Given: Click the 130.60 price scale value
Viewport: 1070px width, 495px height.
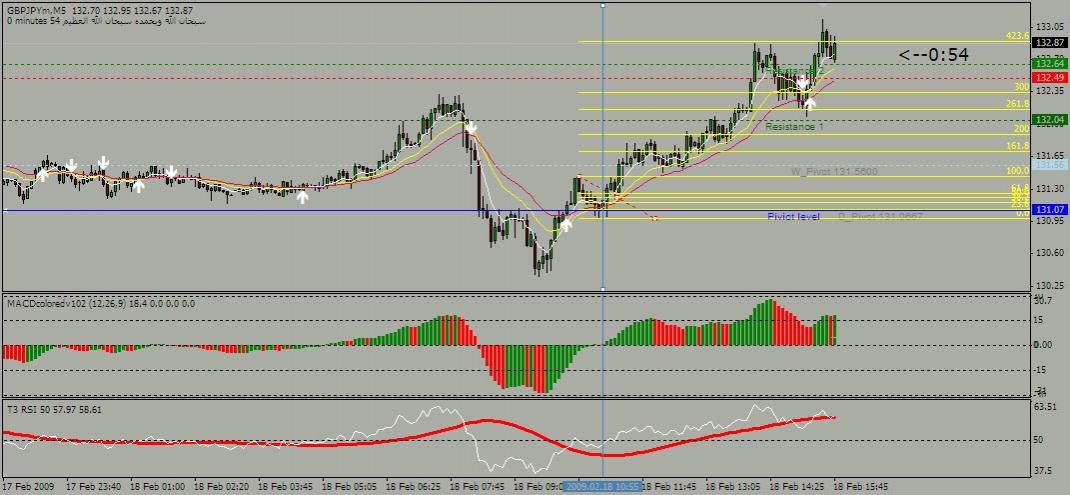Looking at the screenshot, I should tap(1049, 253).
